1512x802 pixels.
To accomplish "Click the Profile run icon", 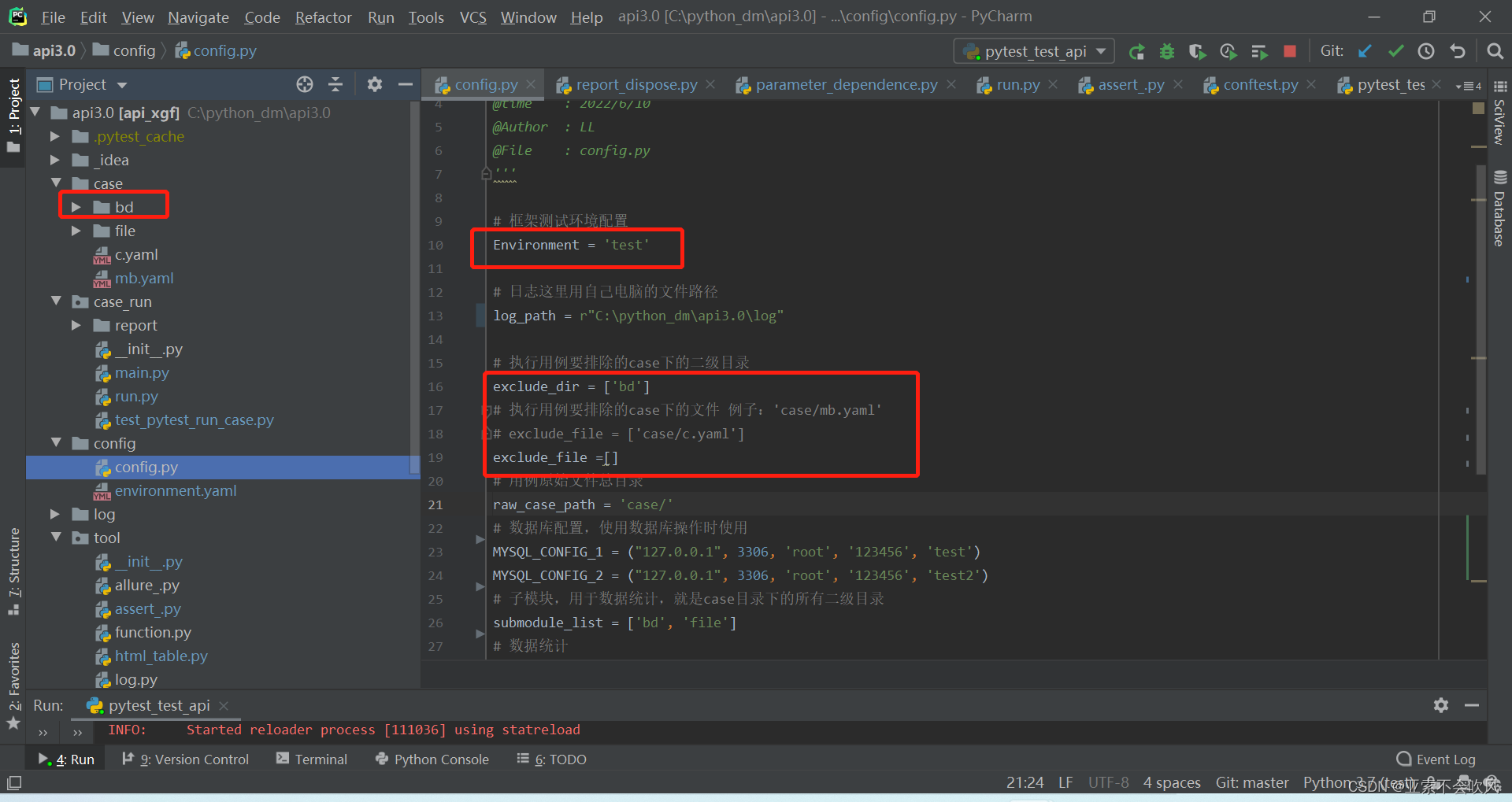I will click(x=1228, y=52).
